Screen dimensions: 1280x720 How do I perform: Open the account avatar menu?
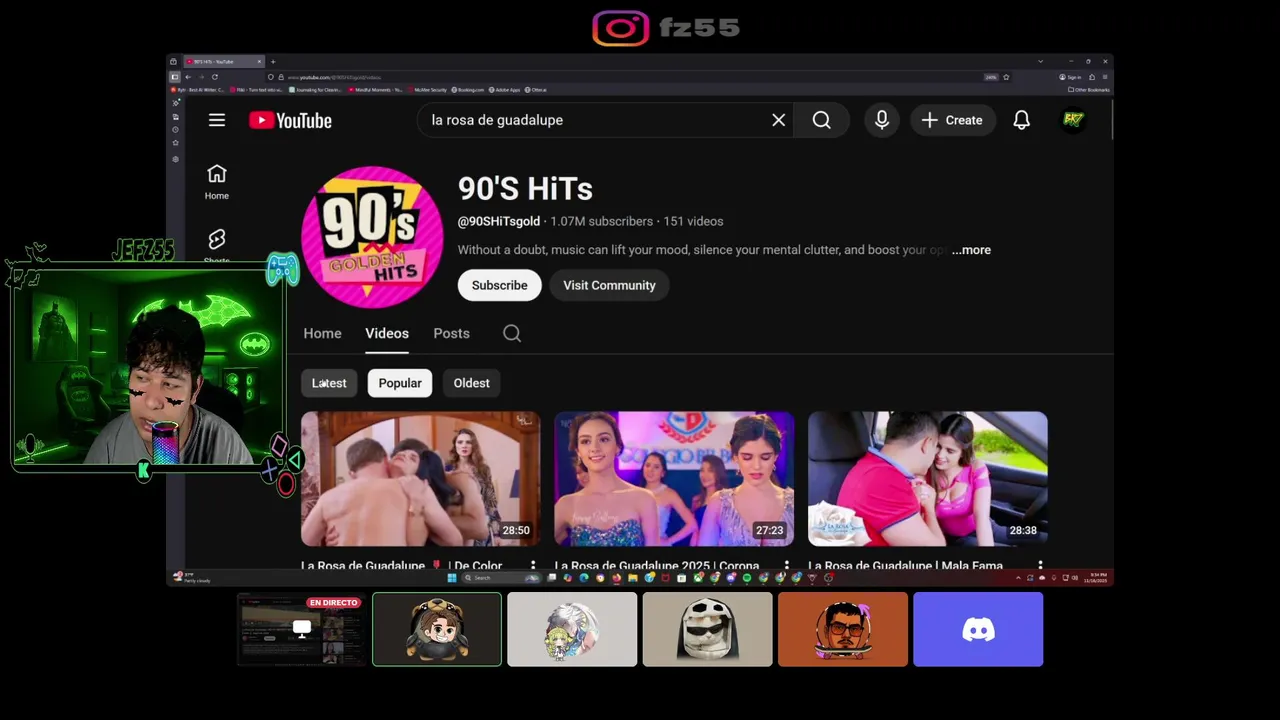[1073, 120]
